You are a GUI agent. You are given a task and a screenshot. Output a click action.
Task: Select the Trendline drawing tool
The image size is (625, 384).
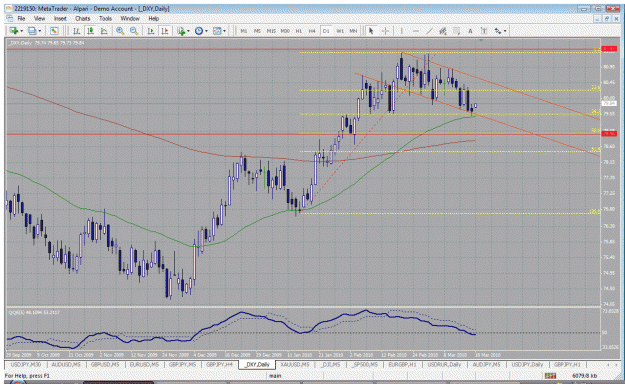point(429,31)
